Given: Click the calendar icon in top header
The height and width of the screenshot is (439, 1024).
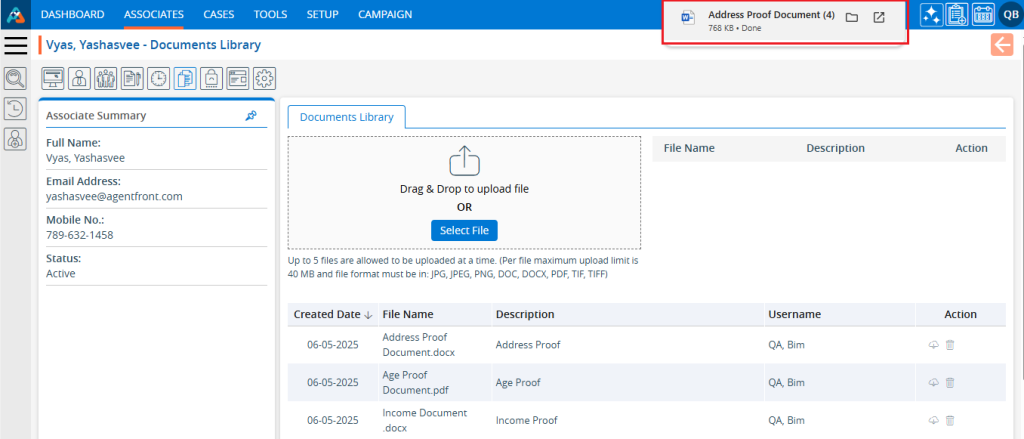Looking at the screenshot, I should coord(983,15).
